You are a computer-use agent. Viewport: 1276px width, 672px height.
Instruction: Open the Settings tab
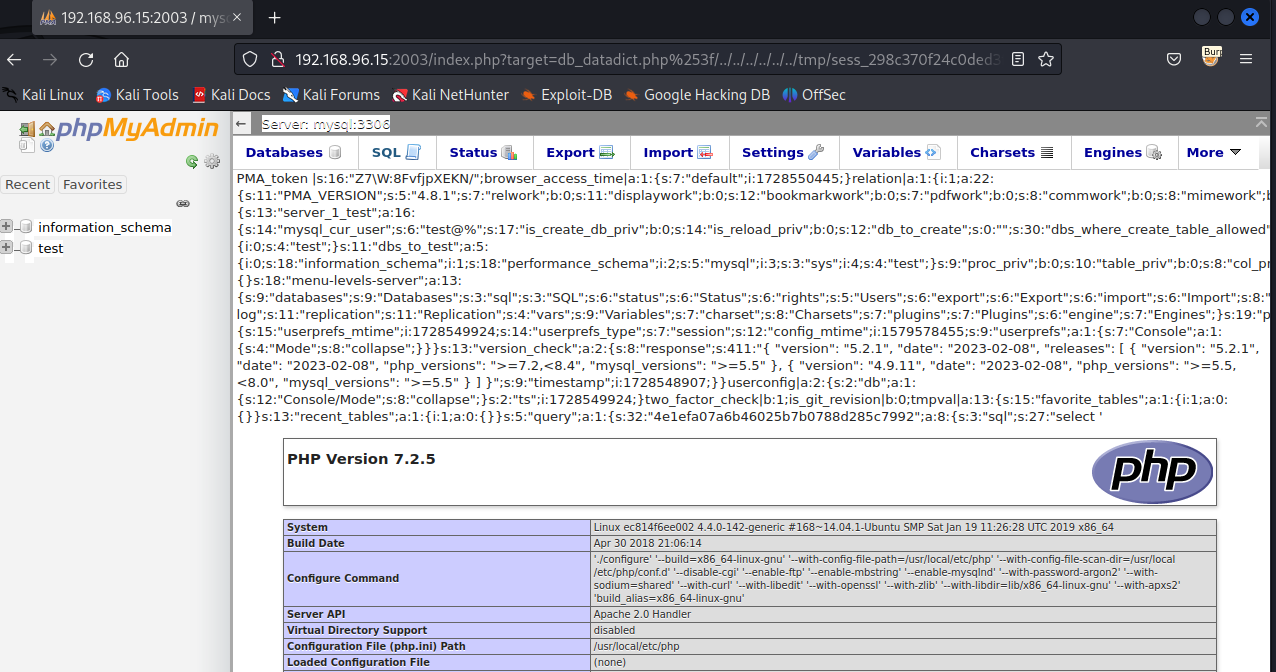pyautogui.click(x=783, y=152)
